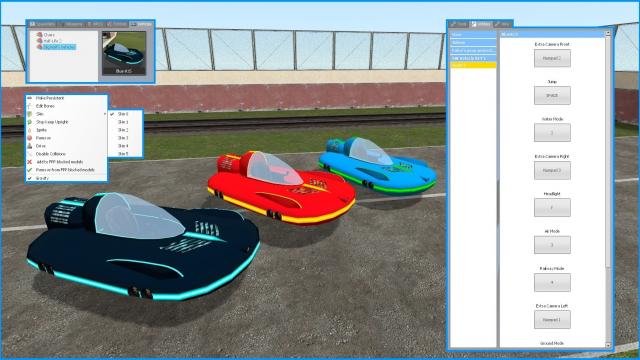Screen dimensions: 640x360
Task: Select the Chairs tree entry
Action: click(49, 35)
